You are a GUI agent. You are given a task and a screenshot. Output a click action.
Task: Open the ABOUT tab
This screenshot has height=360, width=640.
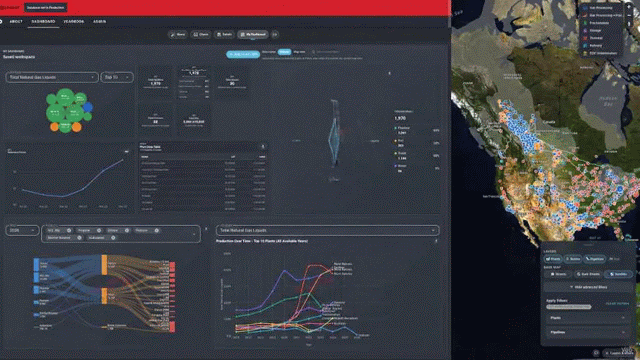[x=16, y=21]
